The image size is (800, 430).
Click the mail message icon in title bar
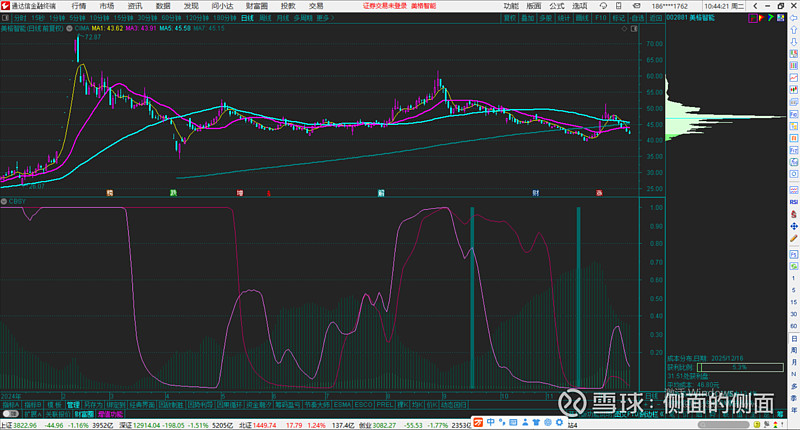pyautogui.click(x=636, y=6)
